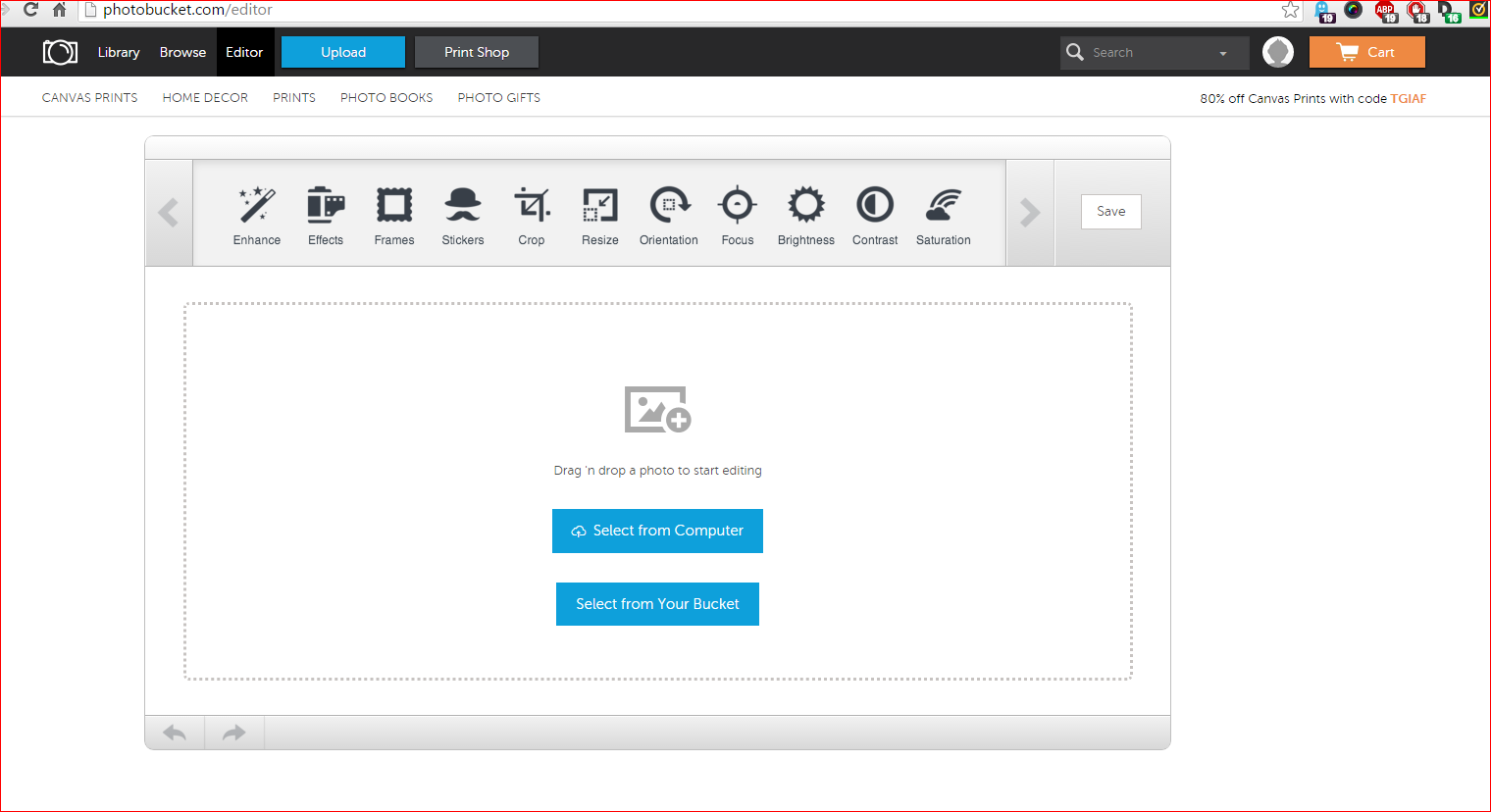This screenshot has height=812, width=1491.
Task: Click the search magnifier icon
Action: (x=1075, y=52)
